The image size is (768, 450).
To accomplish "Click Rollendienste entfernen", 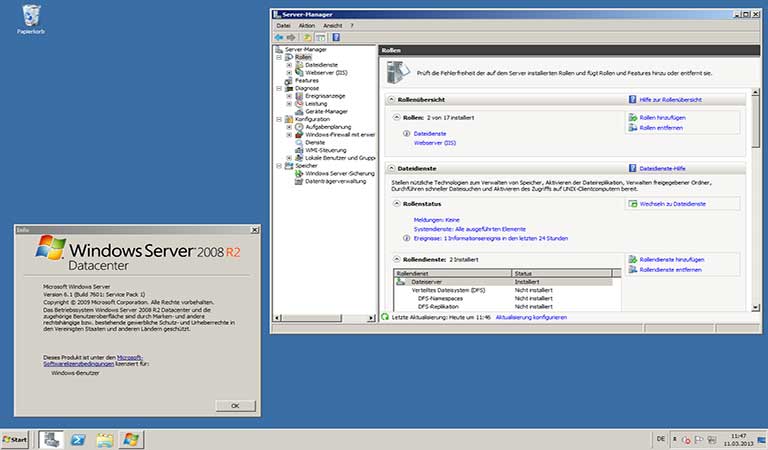I will coord(670,270).
